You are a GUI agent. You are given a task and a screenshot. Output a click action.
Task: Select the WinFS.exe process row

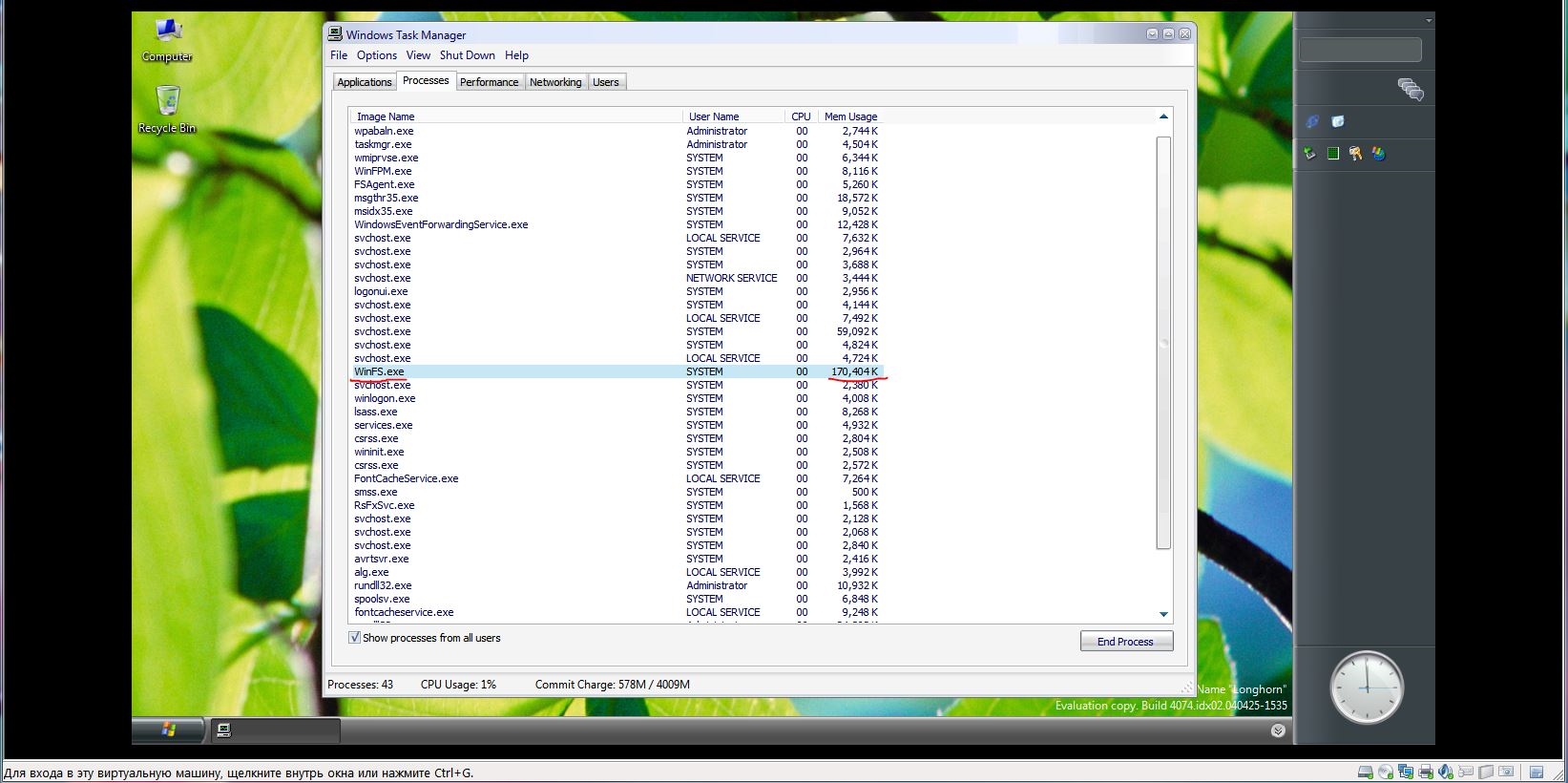pos(617,371)
